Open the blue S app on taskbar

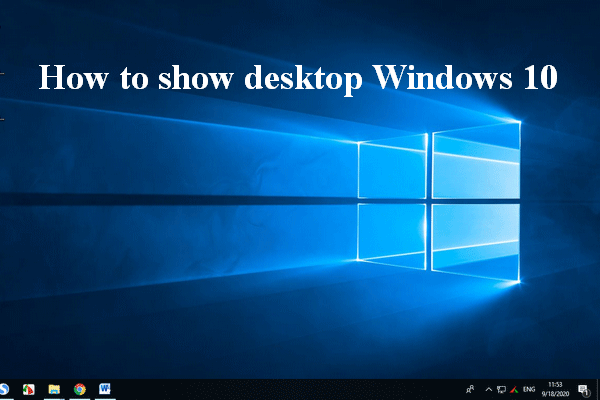click(x=4, y=389)
